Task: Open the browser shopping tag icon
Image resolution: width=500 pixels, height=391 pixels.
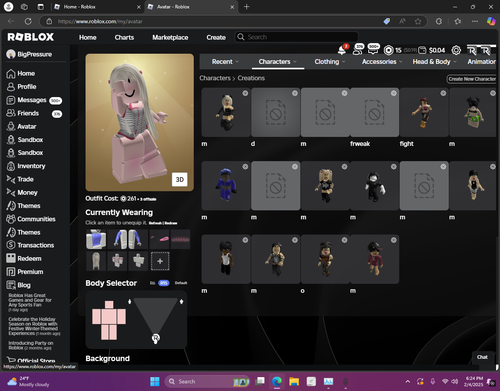Action: coord(387,21)
